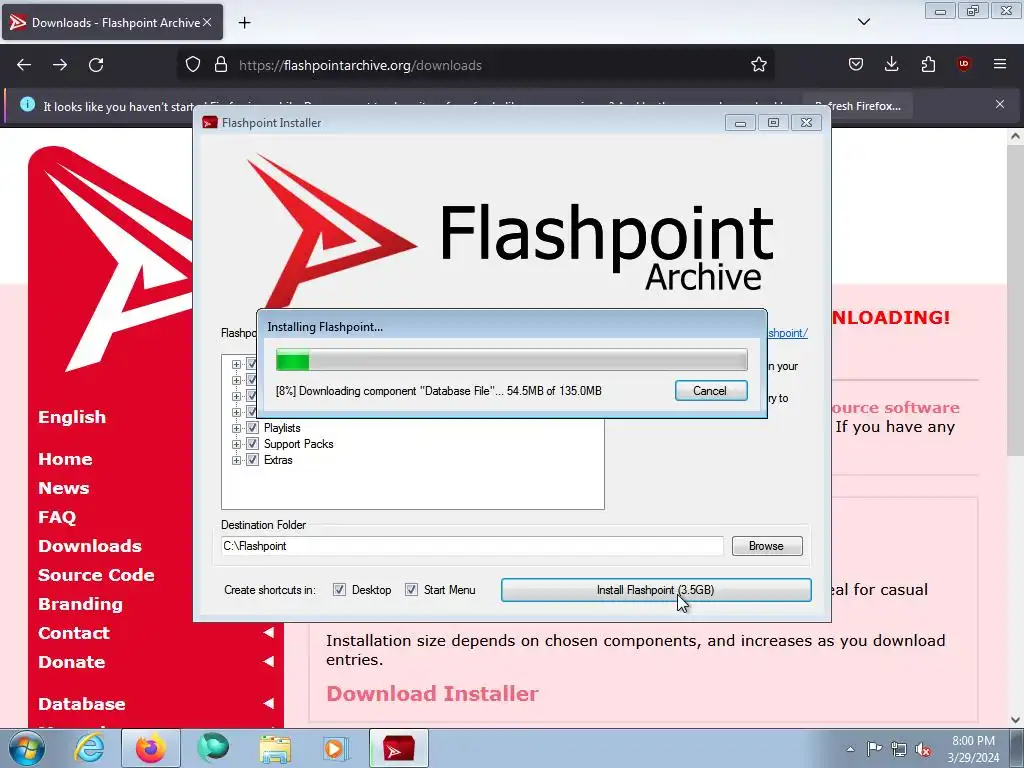The width and height of the screenshot is (1024, 768).
Task: Select the Support Packs tree item label
Action: point(298,444)
